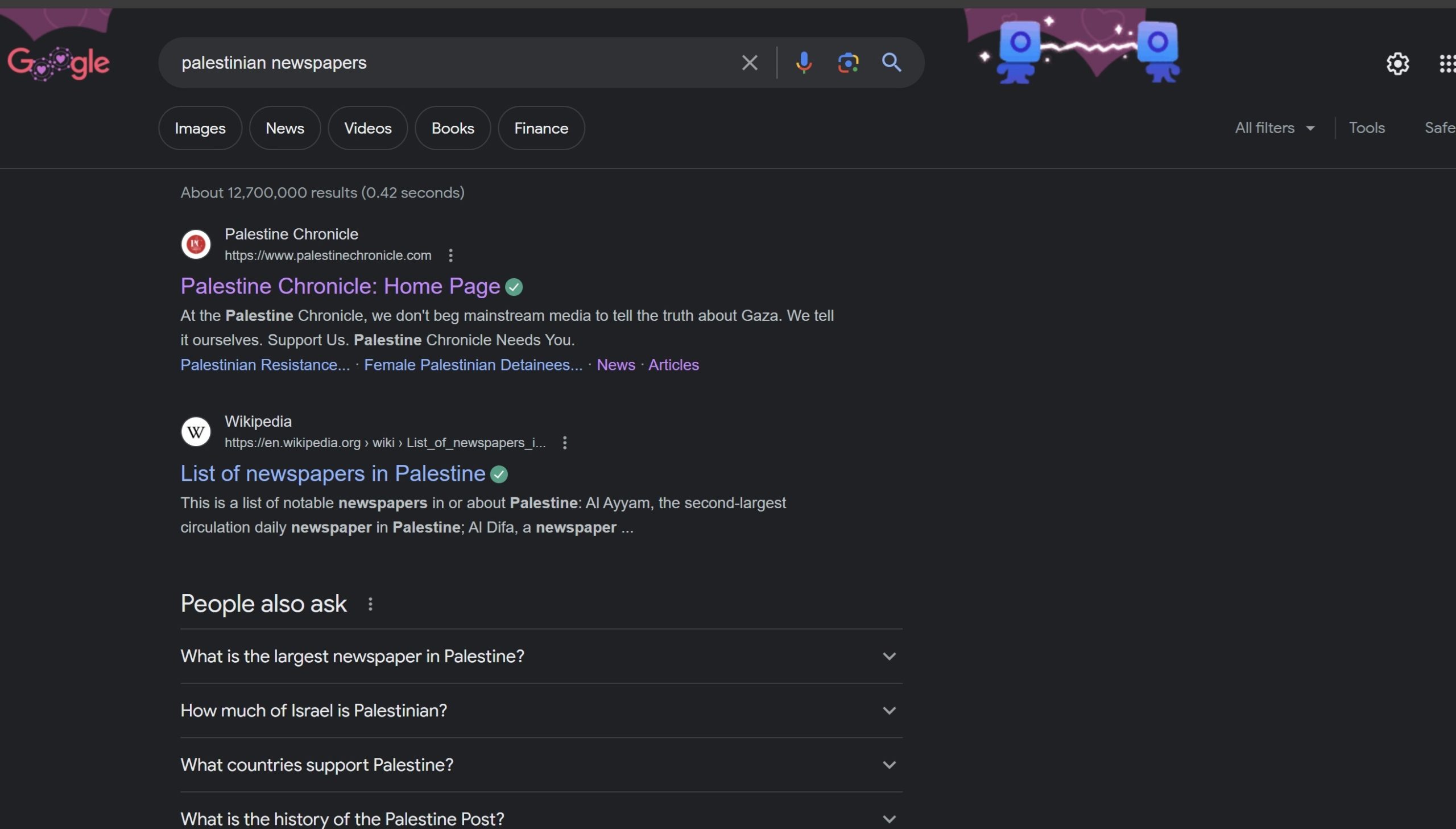Click the magnifying glass search icon

pos(892,63)
